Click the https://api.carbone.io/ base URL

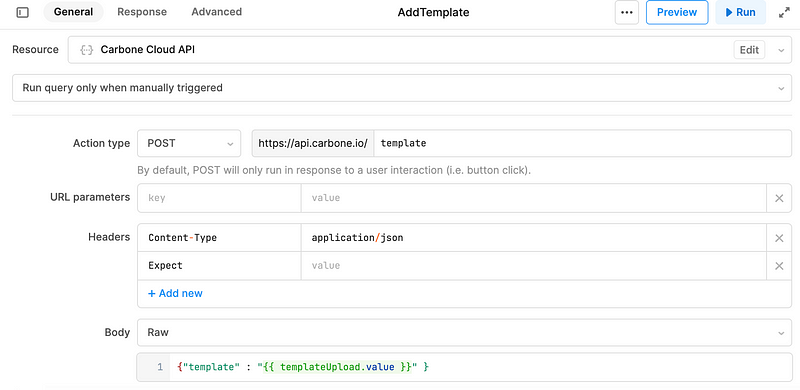pyautogui.click(x=313, y=143)
